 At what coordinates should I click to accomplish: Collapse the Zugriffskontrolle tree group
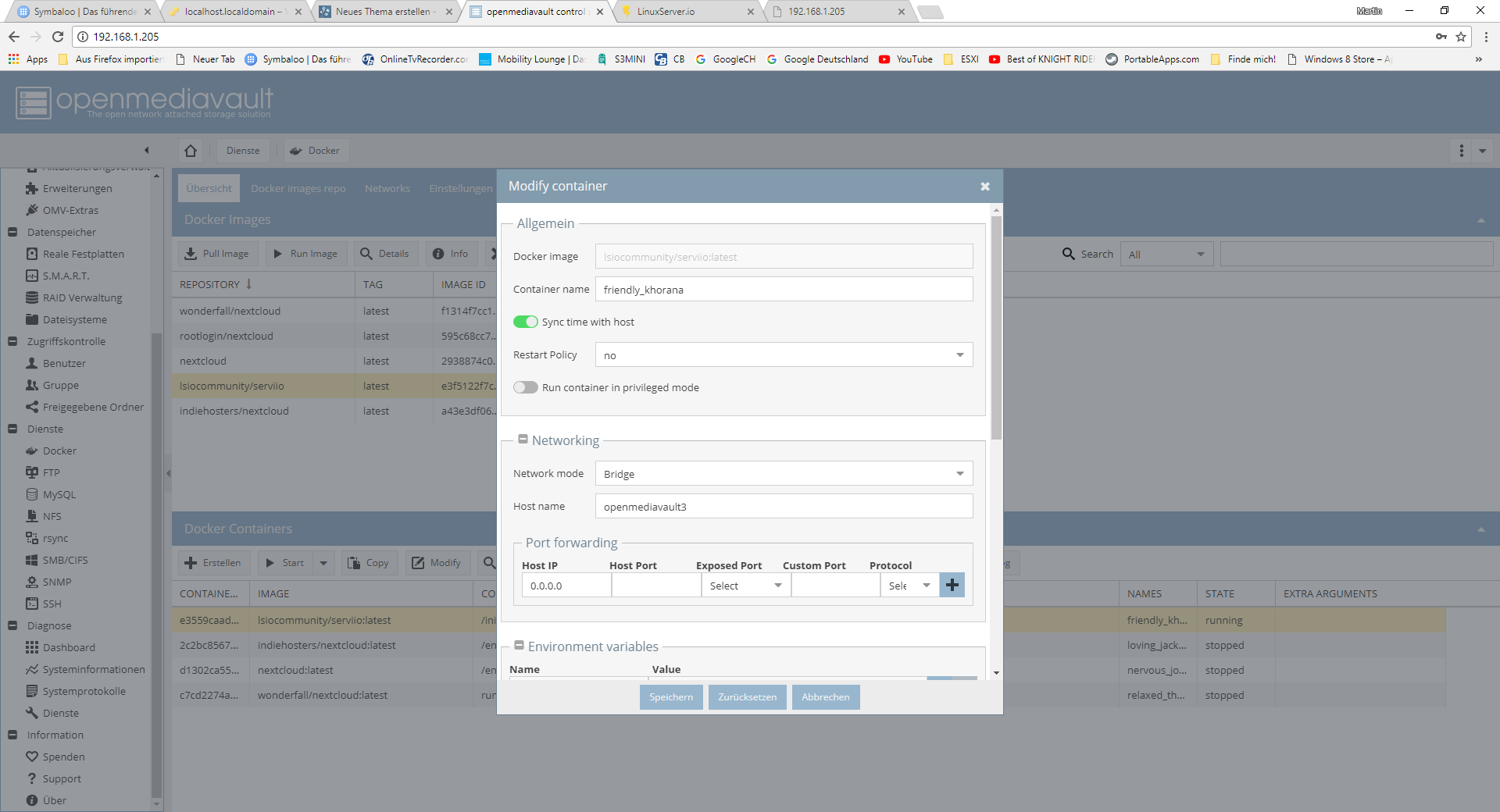[12, 341]
